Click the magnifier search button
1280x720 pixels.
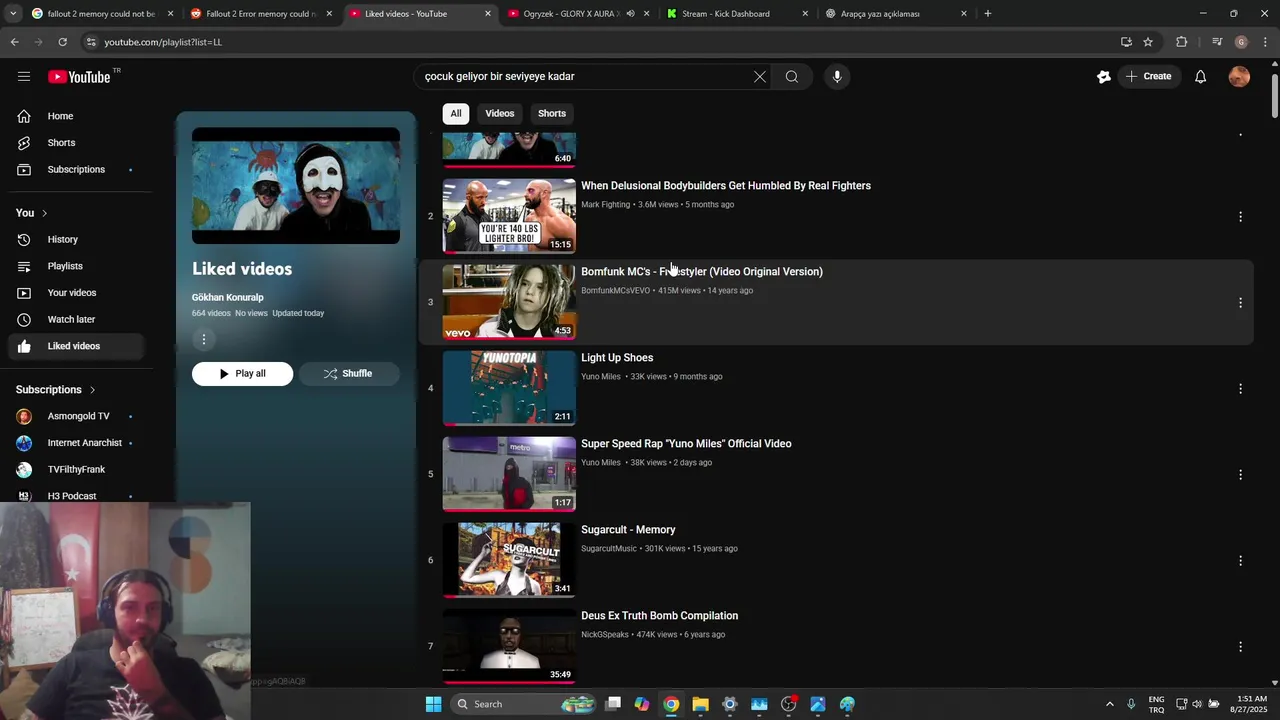point(792,77)
